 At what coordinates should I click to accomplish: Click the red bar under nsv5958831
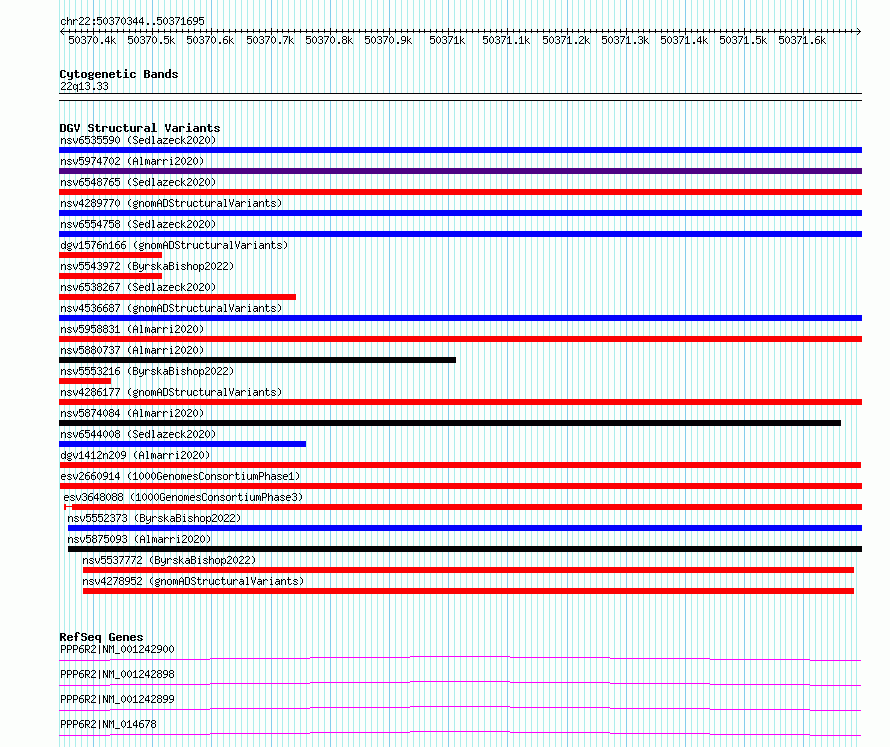tap(460, 339)
